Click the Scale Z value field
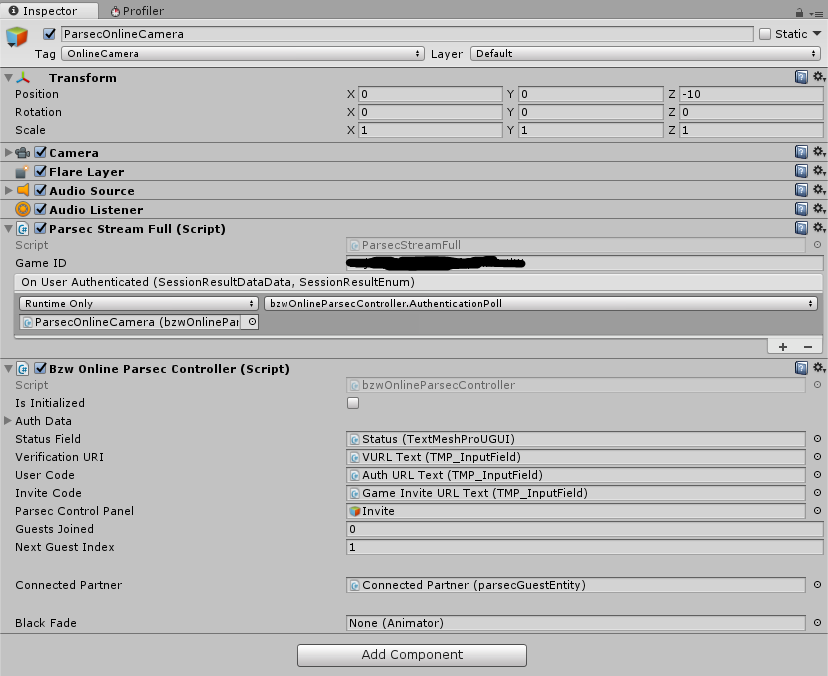 tap(751, 130)
